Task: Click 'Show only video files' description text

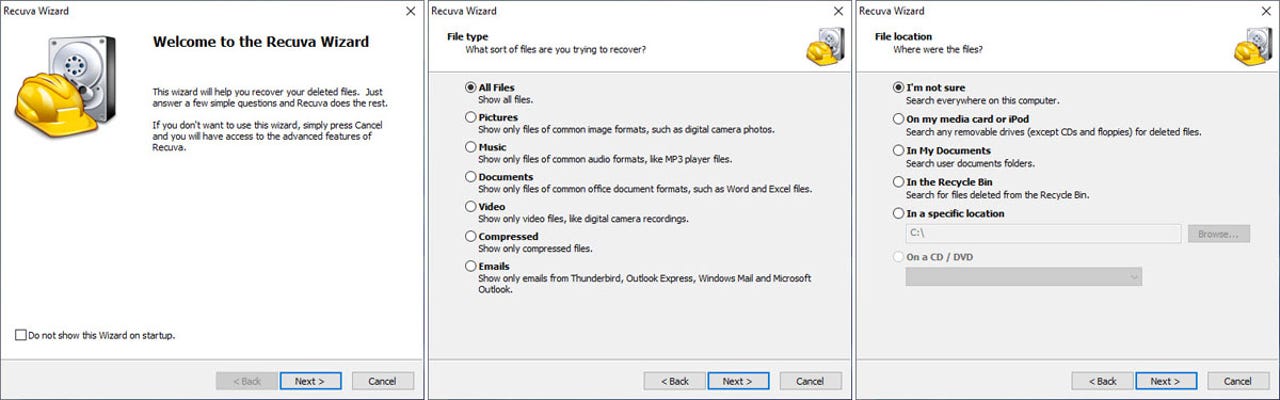Action: 583,219
